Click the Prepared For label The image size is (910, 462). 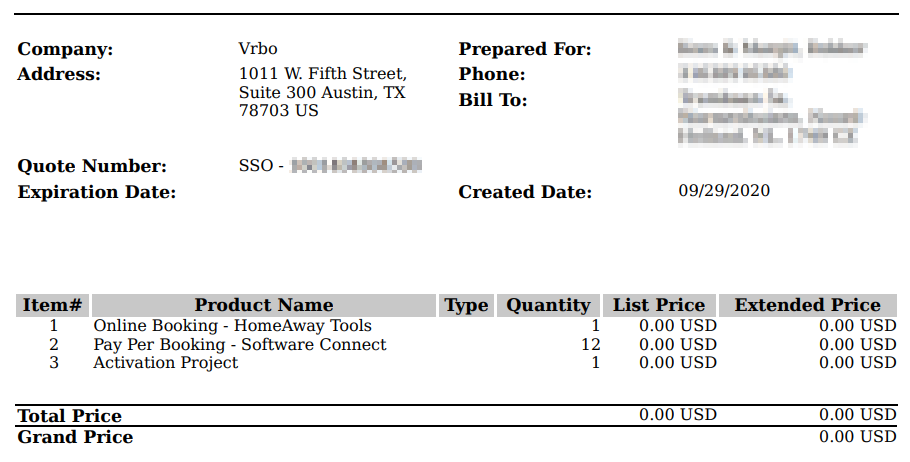pos(525,49)
